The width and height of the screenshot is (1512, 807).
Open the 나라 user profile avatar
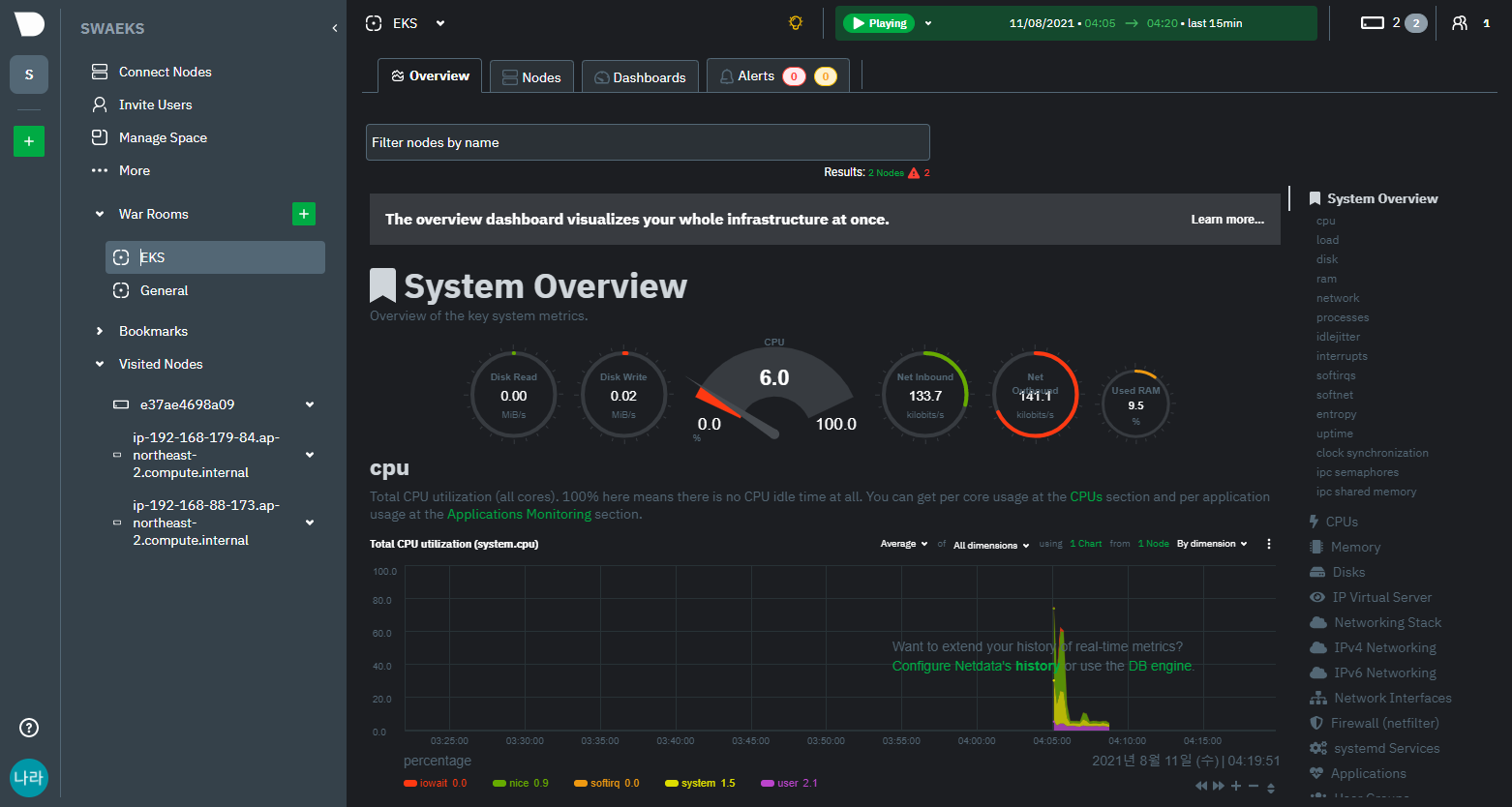[29, 778]
